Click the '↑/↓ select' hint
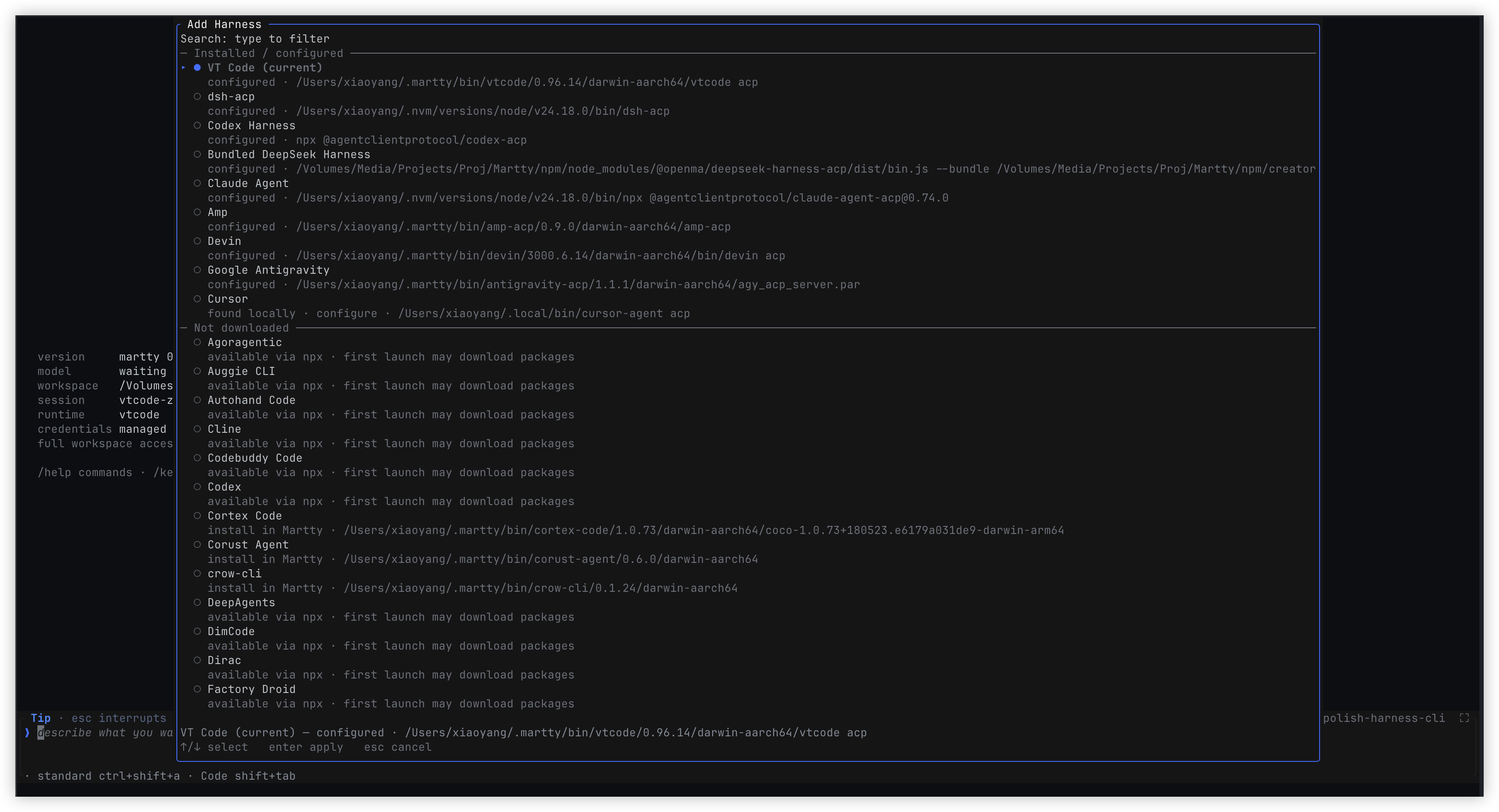The height and width of the screenshot is (812, 1499). click(213, 747)
